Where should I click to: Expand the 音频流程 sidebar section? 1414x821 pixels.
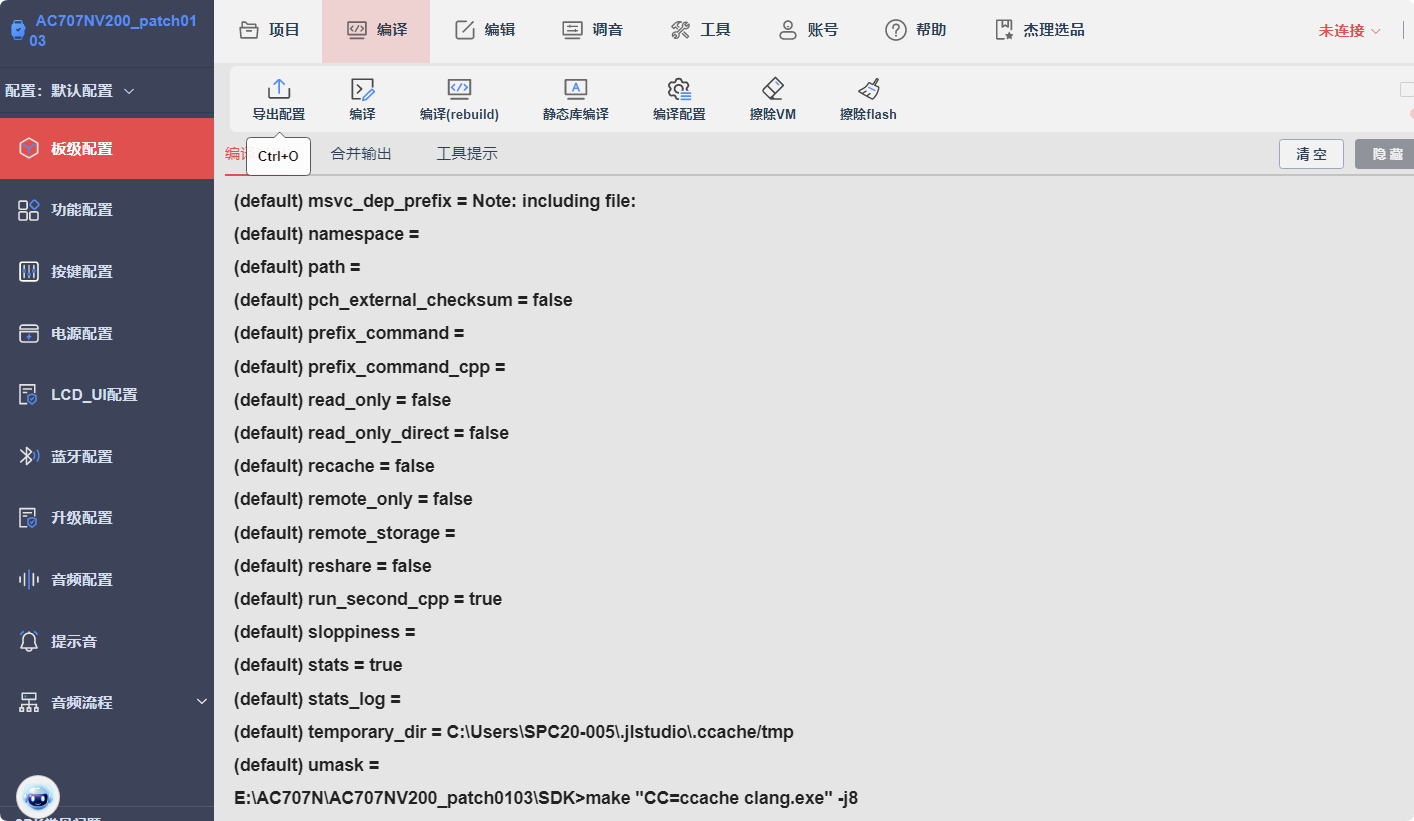pos(107,703)
